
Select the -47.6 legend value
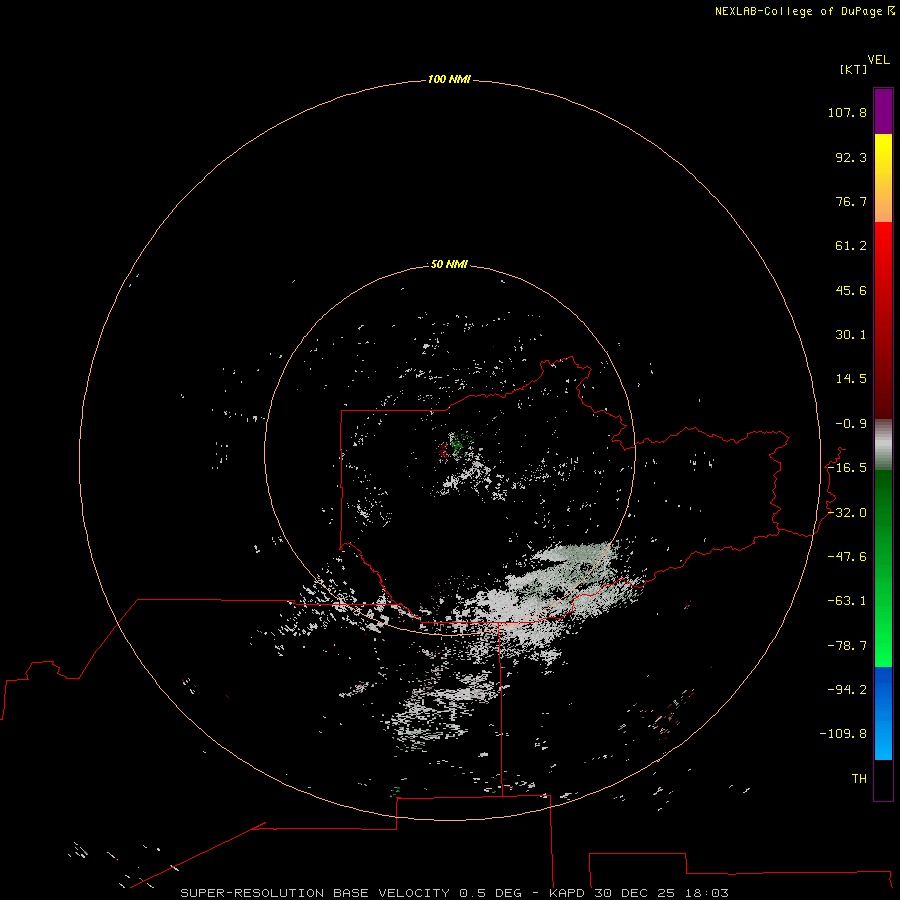(x=847, y=557)
